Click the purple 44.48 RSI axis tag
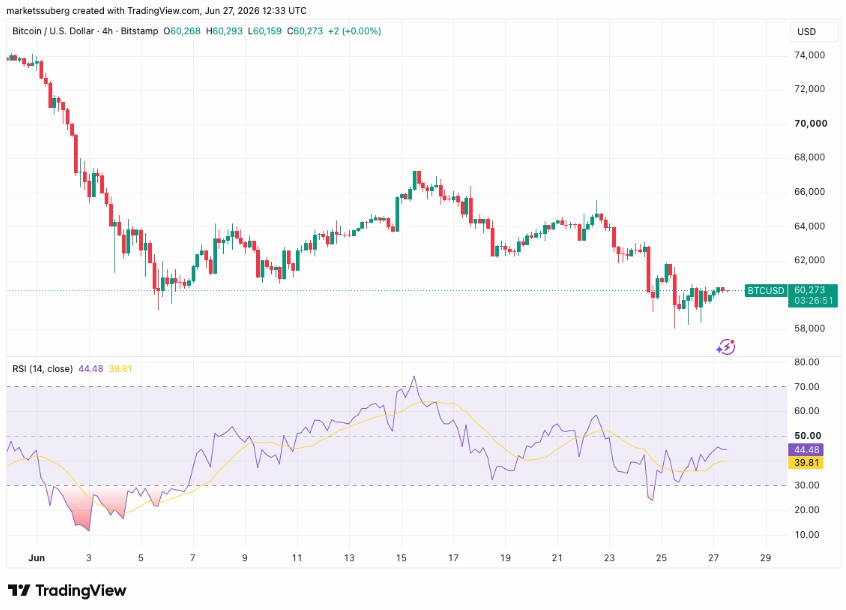The width and height of the screenshot is (846, 610). pos(806,450)
